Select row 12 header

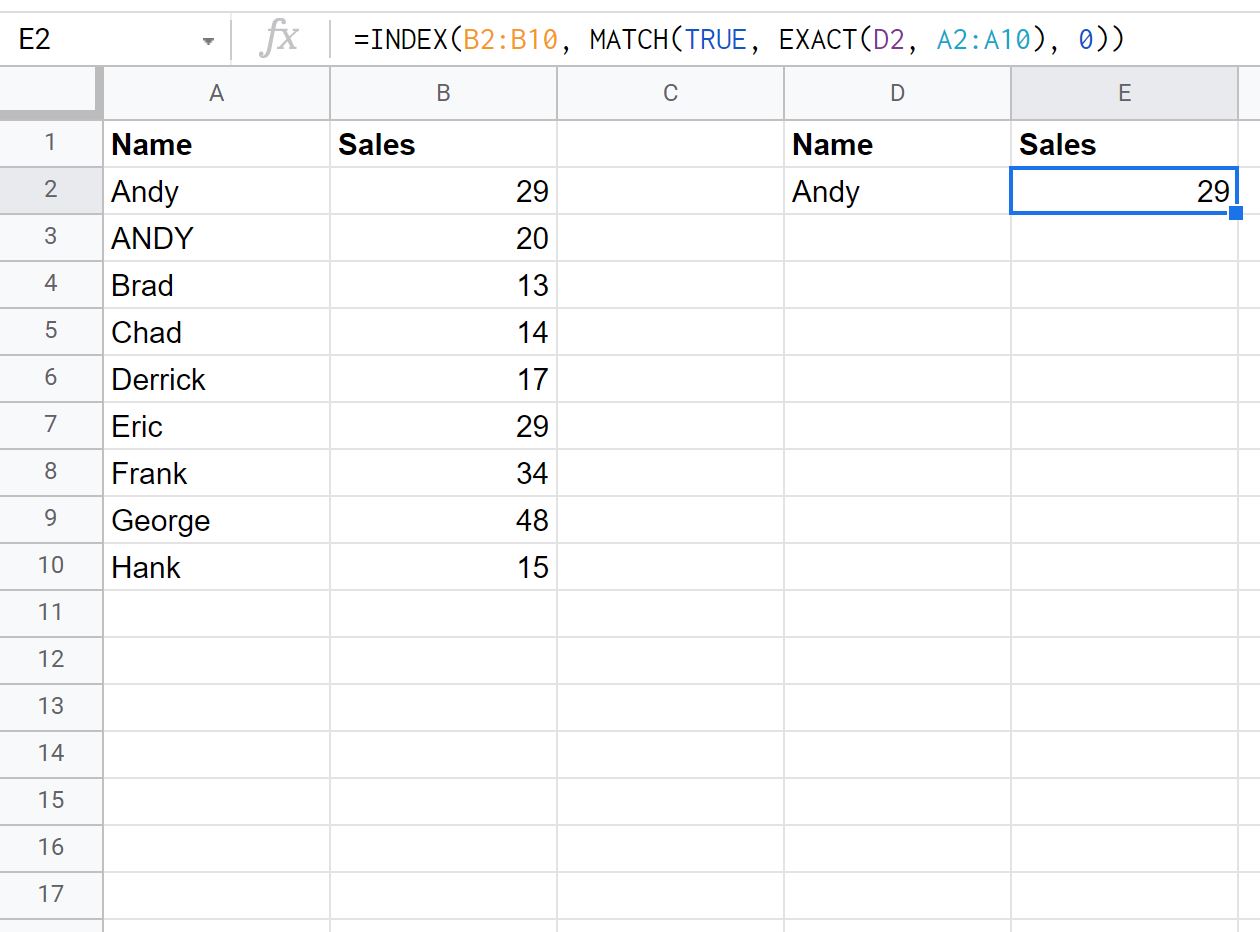click(x=51, y=660)
